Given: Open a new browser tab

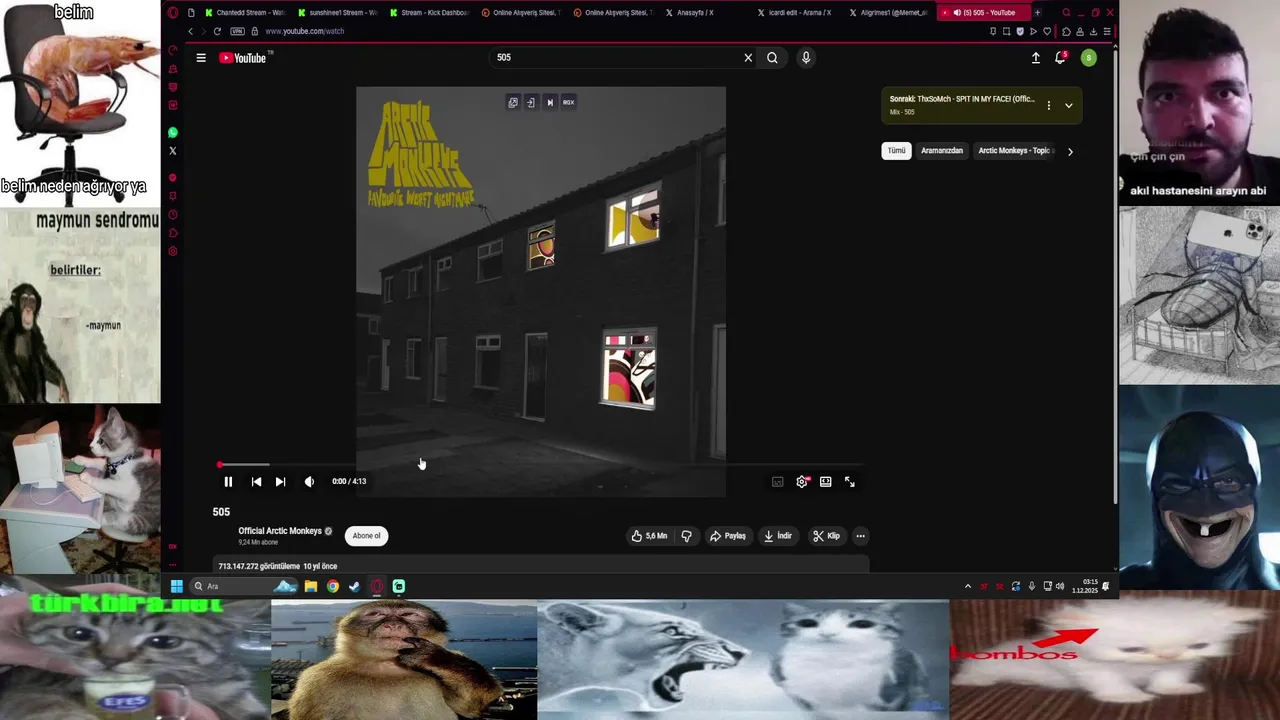Looking at the screenshot, I should (x=1037, y=13).
